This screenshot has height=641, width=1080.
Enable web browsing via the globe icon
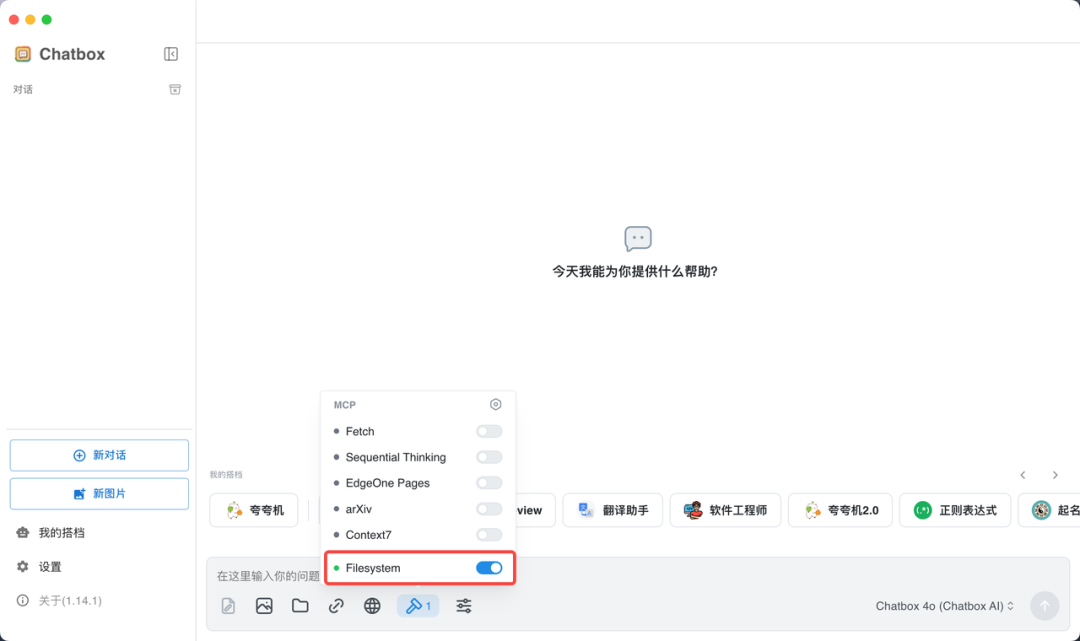[x=372, y=605]
